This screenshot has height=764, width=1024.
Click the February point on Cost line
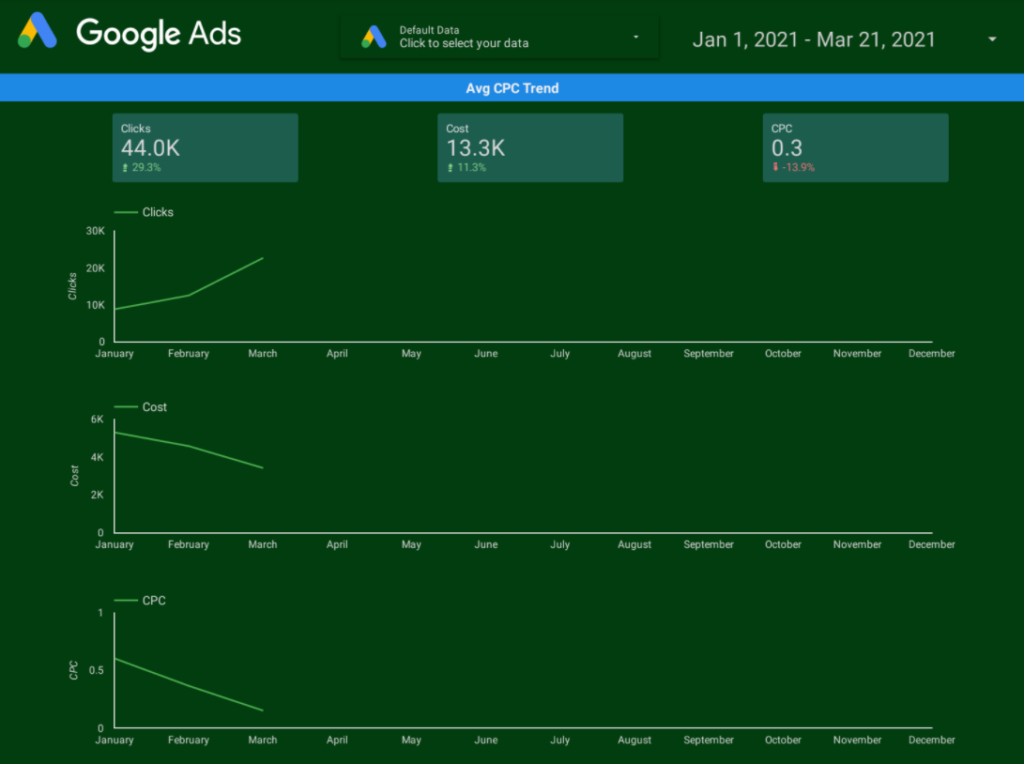coord(189,446)
